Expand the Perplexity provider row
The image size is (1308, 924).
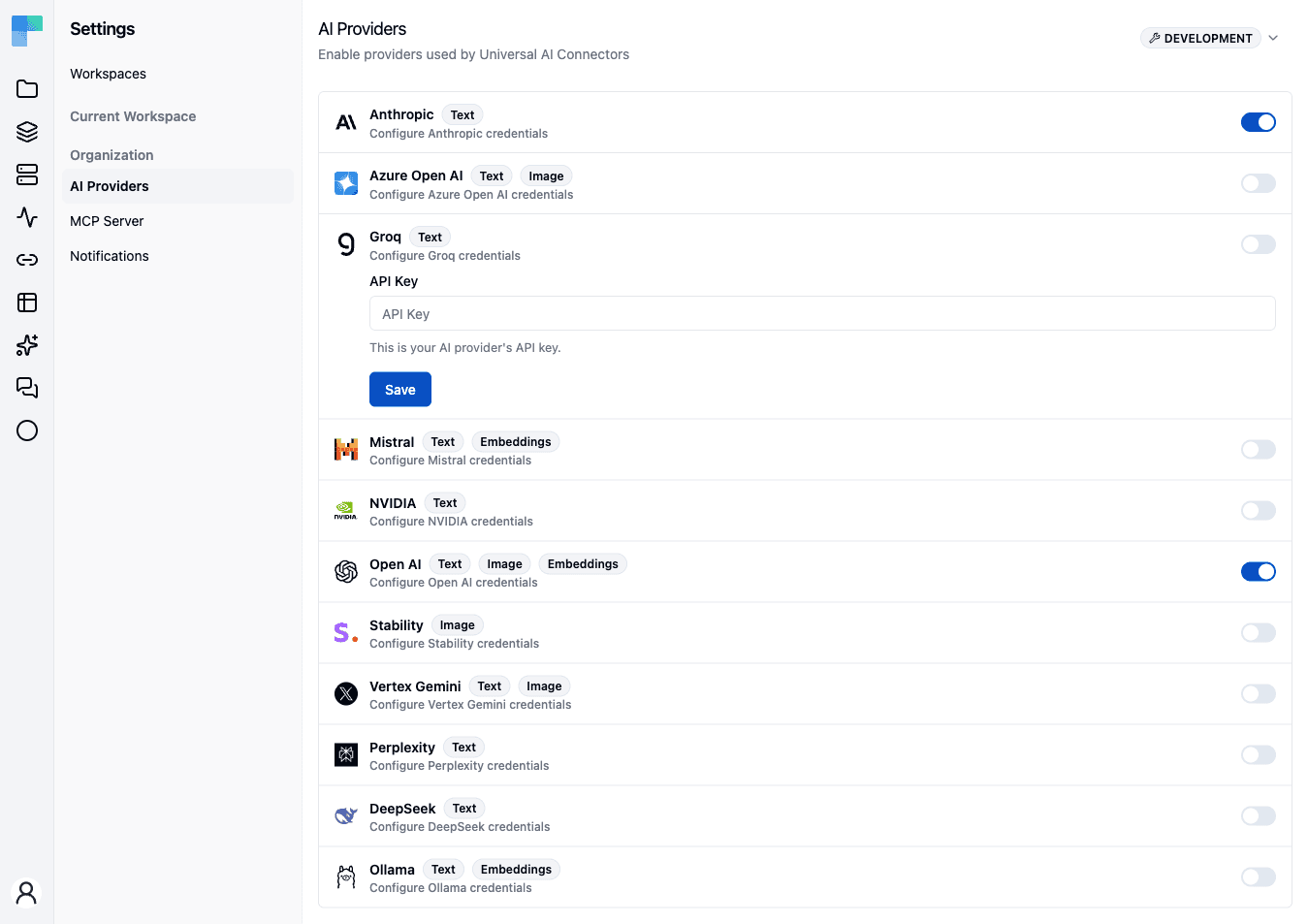[805, 754]
